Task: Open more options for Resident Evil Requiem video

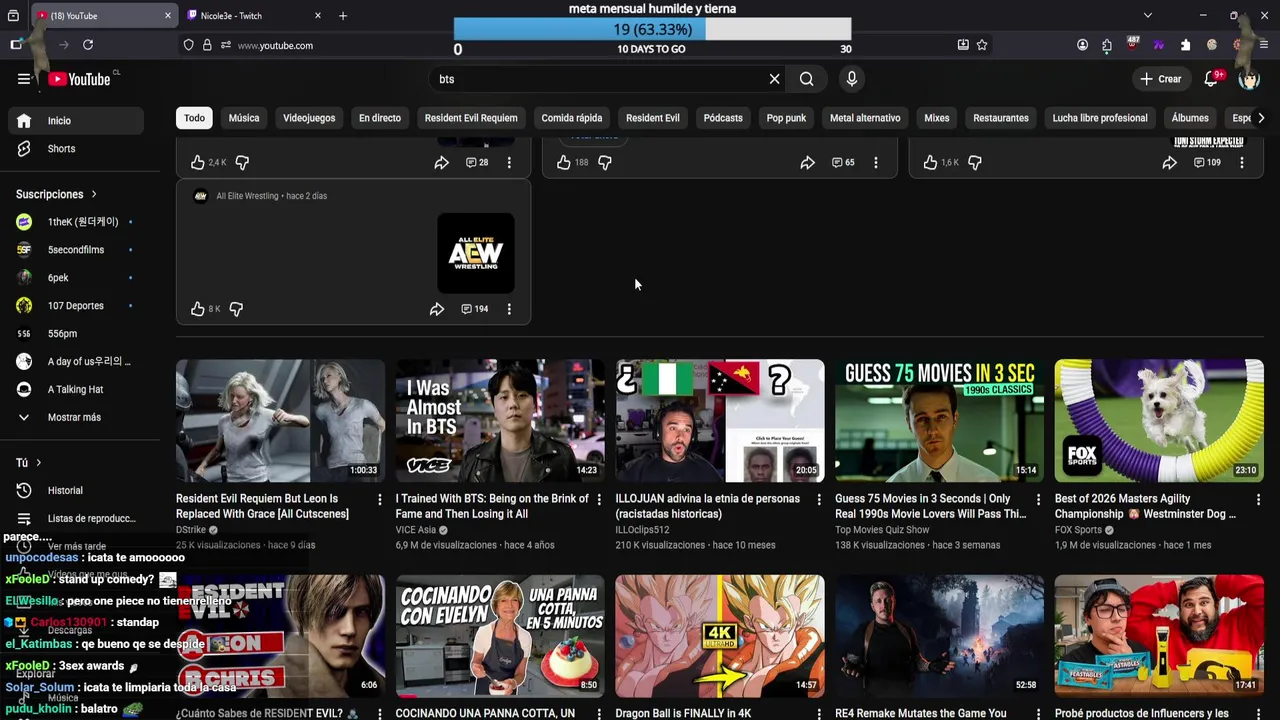Action: pyautogui.click(x=379, y=499)
